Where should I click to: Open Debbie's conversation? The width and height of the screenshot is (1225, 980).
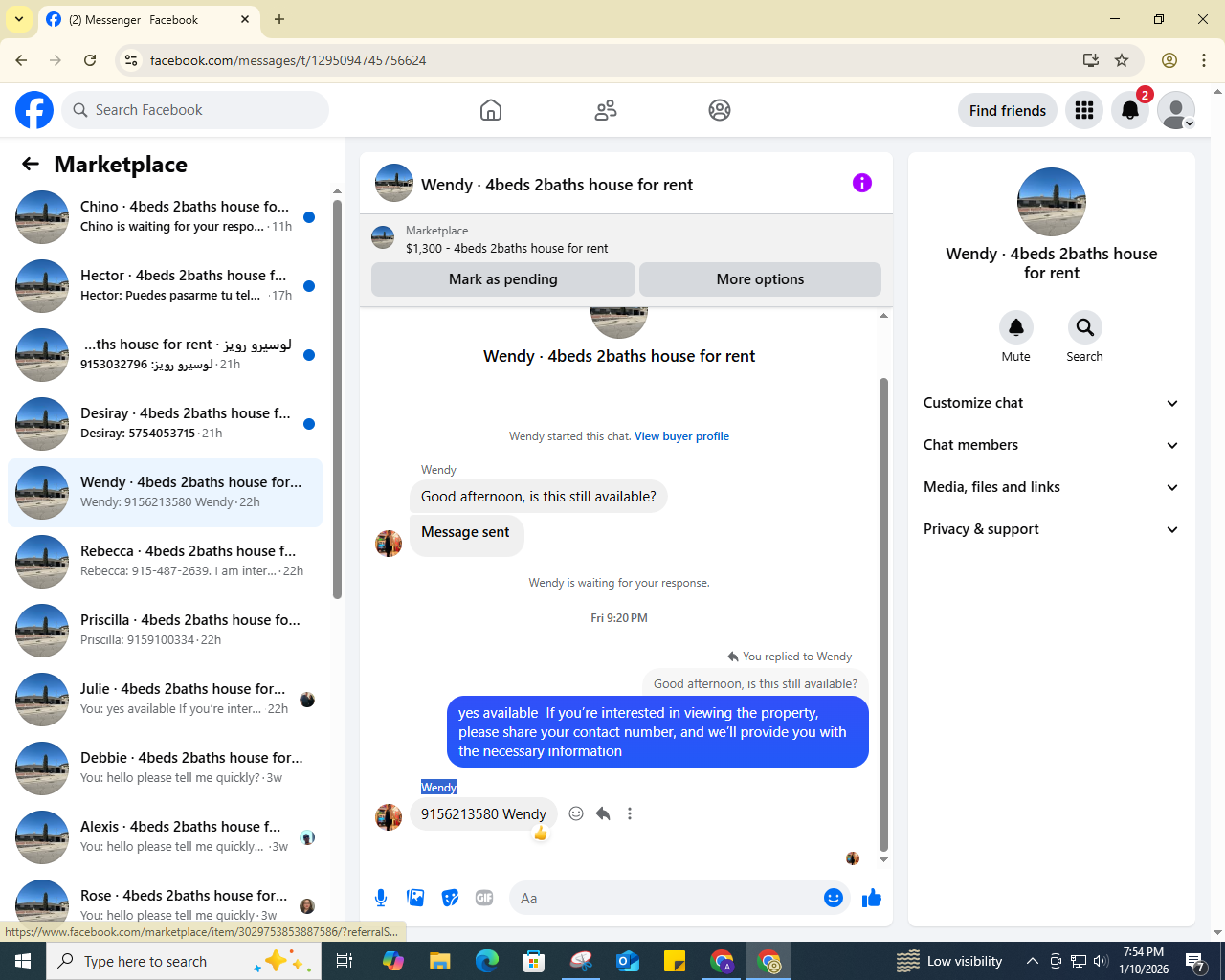pos(165,768)
